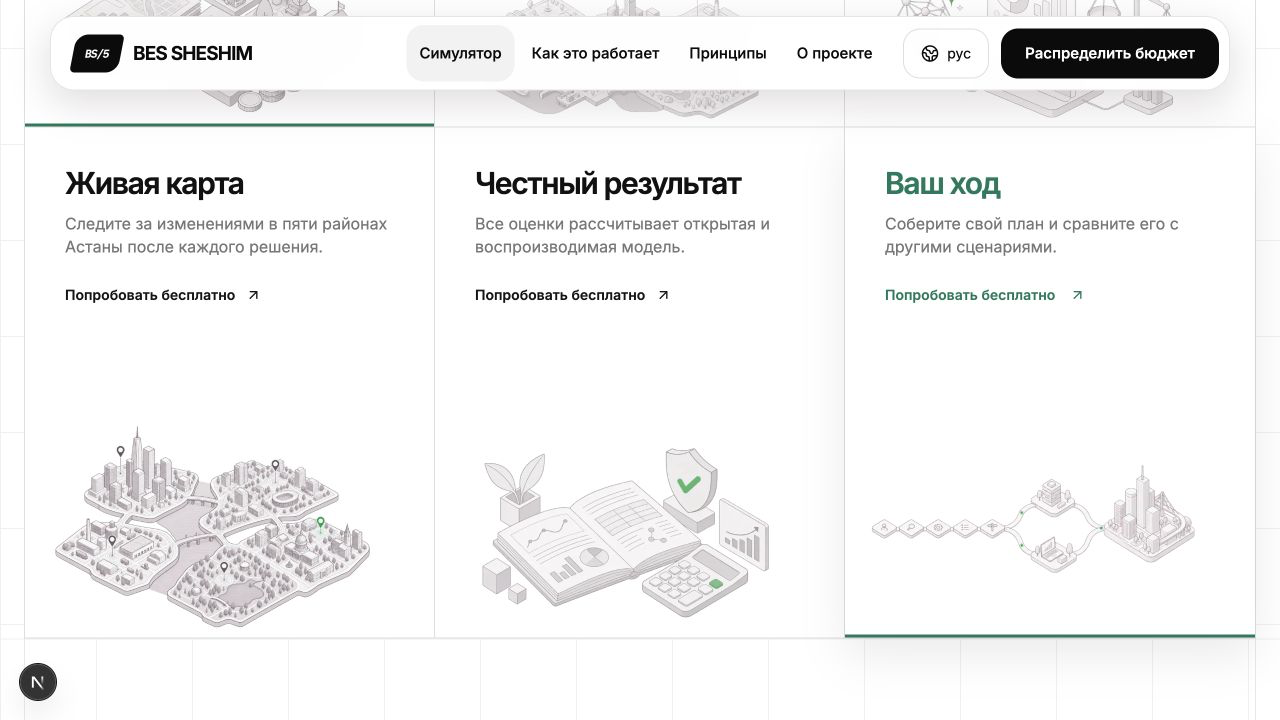Select the Симулятор nav item

tap(460, 54)
